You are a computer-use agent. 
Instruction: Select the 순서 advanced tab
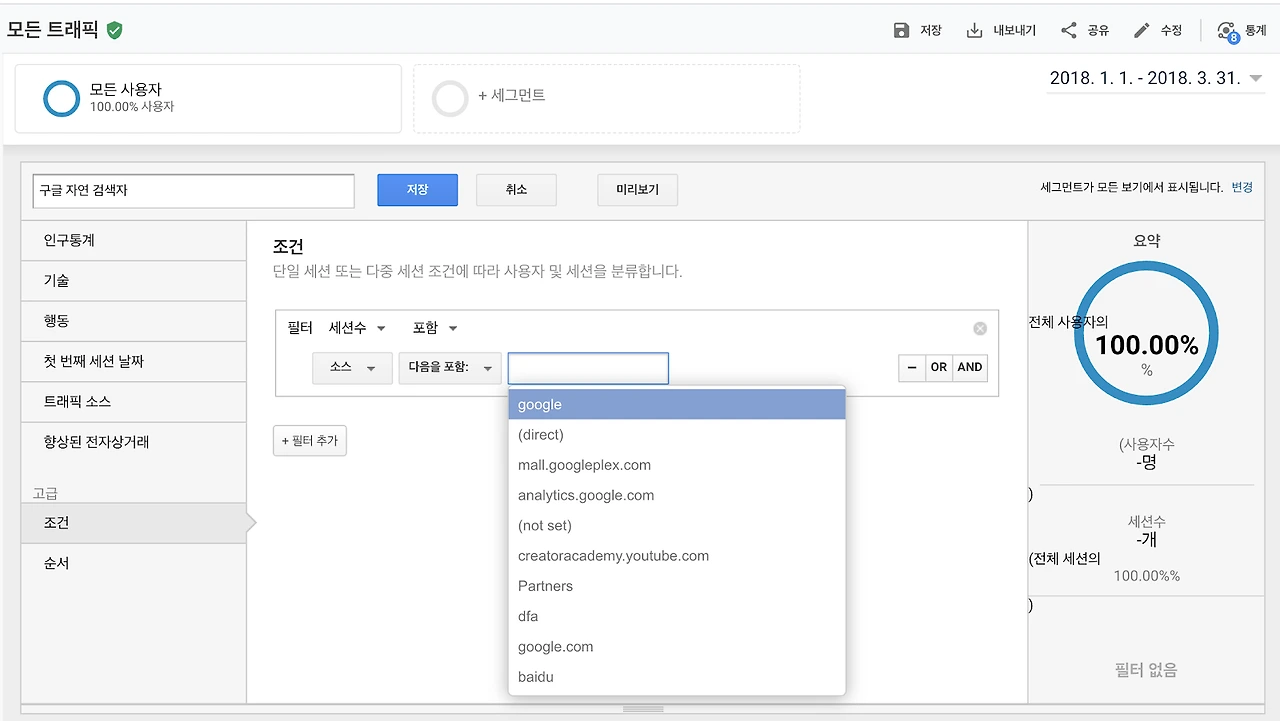[x=134, y=563]
